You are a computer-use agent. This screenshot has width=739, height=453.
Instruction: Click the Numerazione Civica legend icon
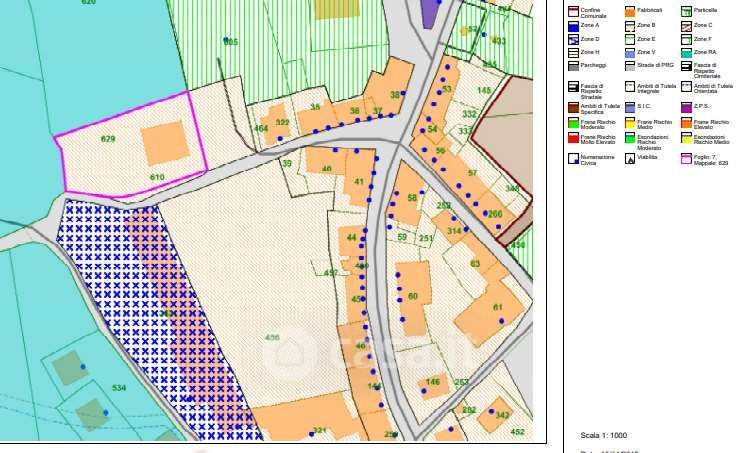click(x=573, y=159)
